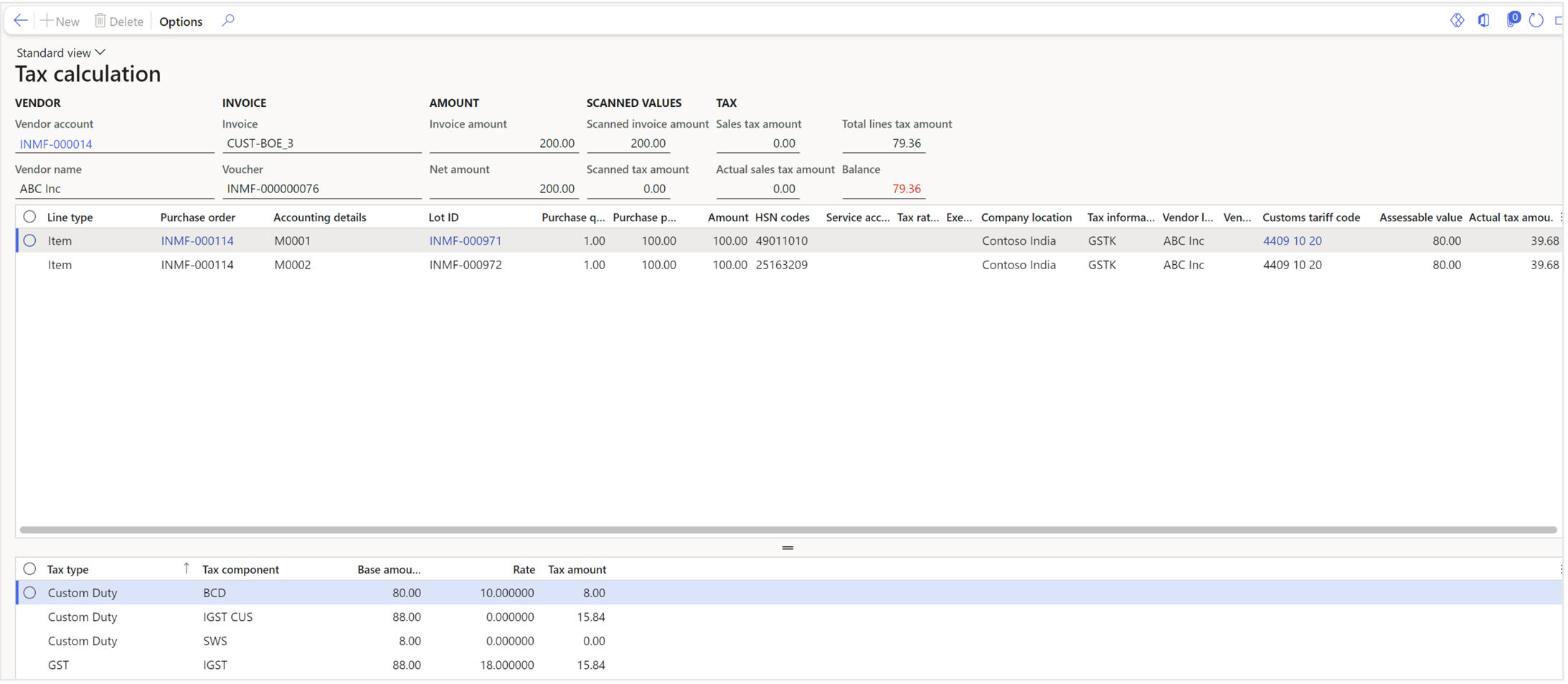Sort by Customs tariff code column header
1568x684 pixels.
pyautogui.click(x=1311, y=217)
